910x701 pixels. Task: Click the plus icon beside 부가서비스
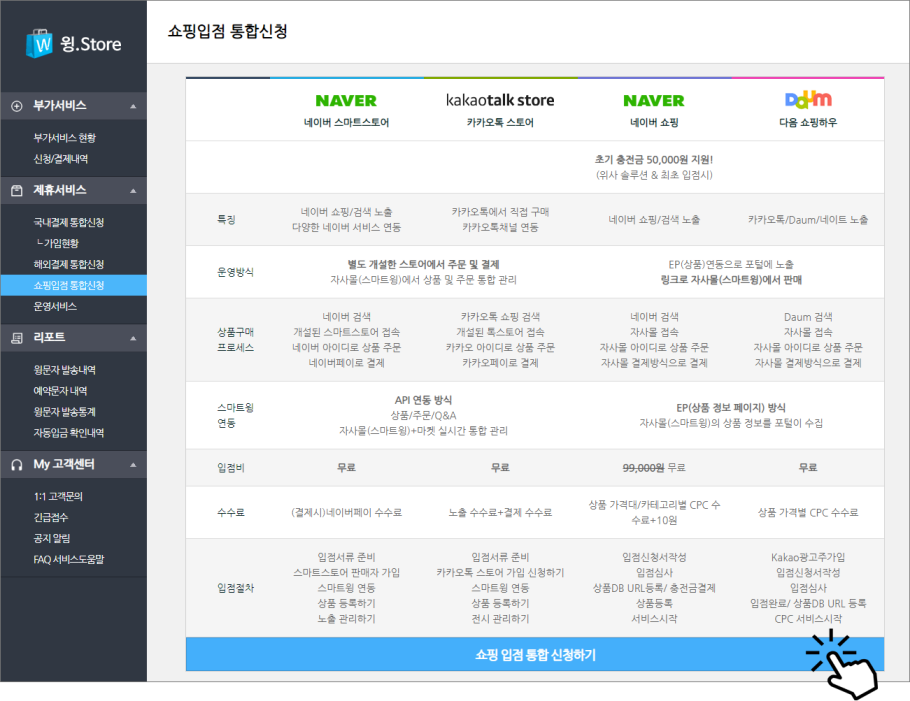tap(17, 106)
